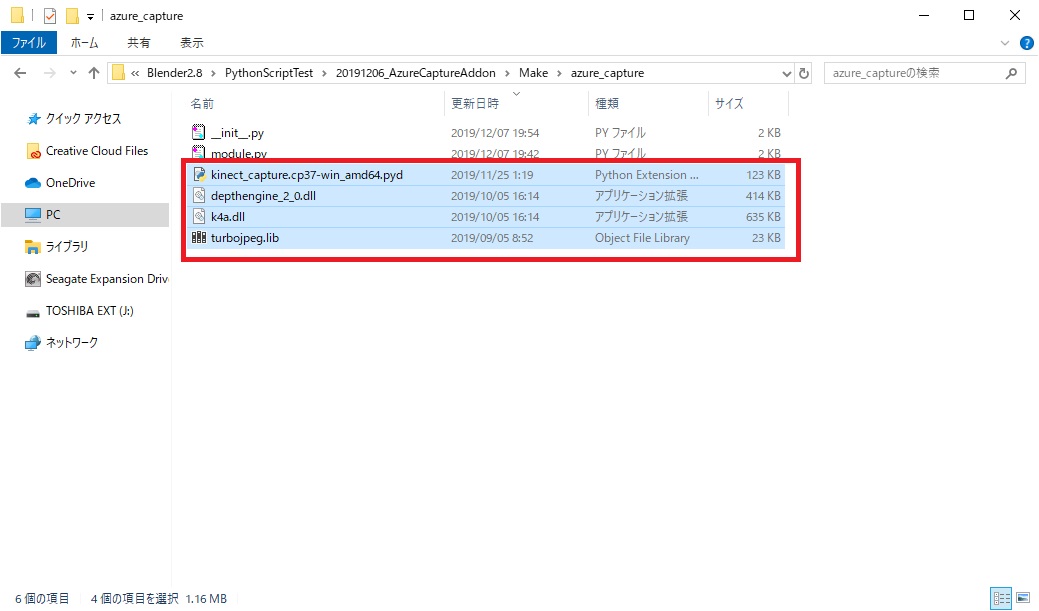This screenshot has height=611, width=1039.
Task: Open the ファイル menu
Action: pyautogui.click(x=28, y=42)
